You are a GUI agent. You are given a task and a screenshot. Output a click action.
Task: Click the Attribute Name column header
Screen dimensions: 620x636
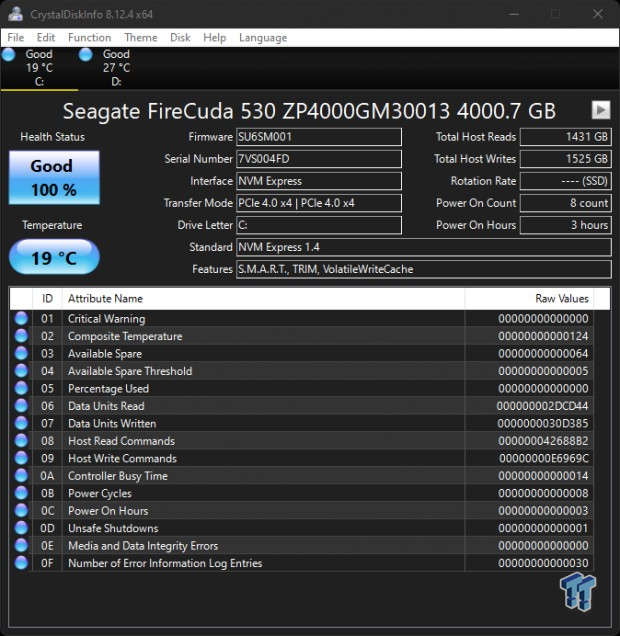264,299
